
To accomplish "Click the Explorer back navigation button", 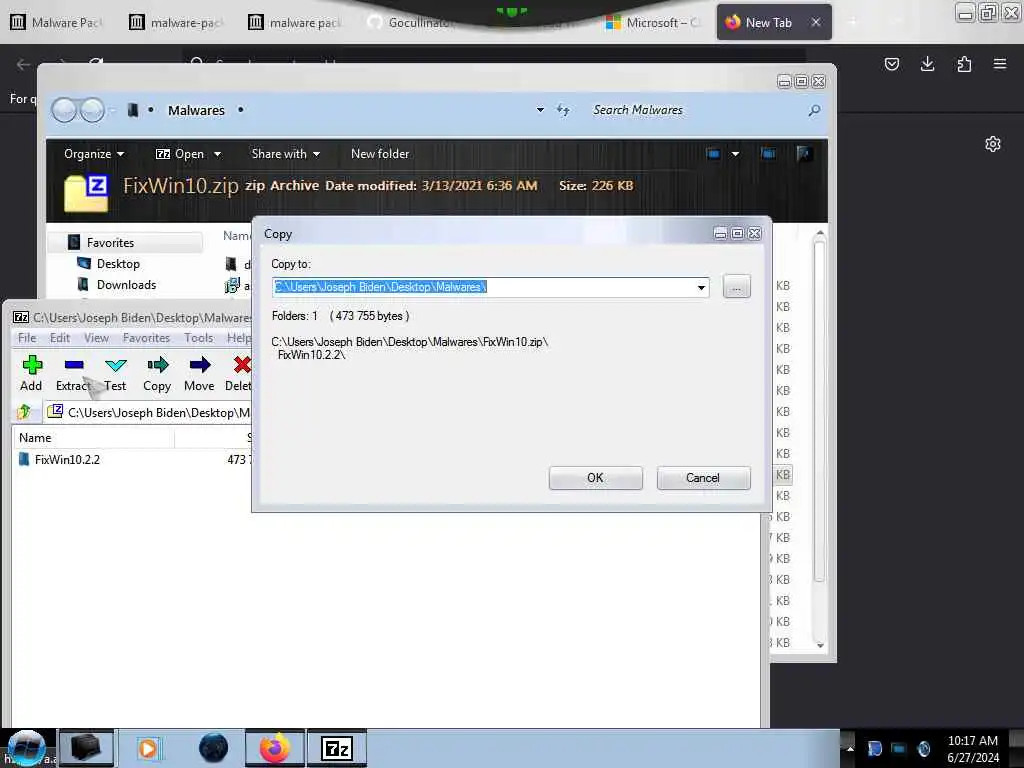I will (x=65, y=110).
